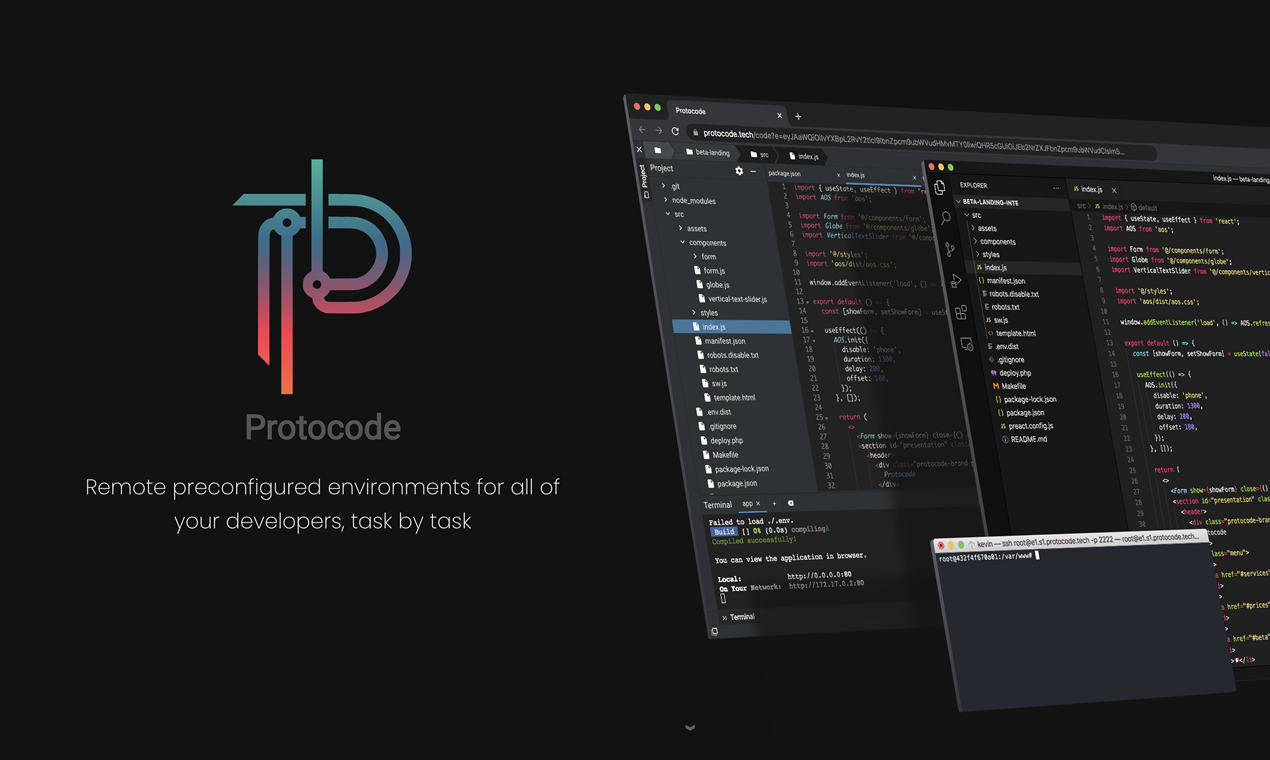Collapse the components folder in Project panel
Viewport: 1270px width, 760px height.
683,242
